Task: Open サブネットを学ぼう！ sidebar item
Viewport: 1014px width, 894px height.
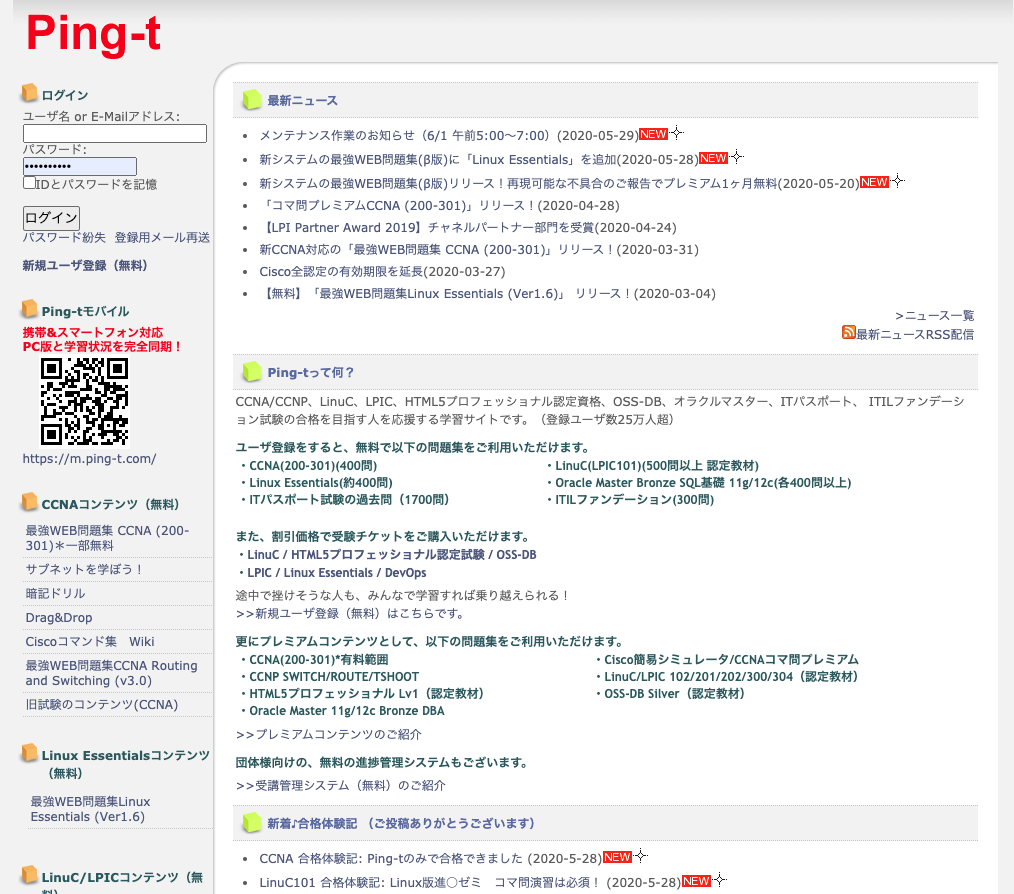Action: [84, 569]
